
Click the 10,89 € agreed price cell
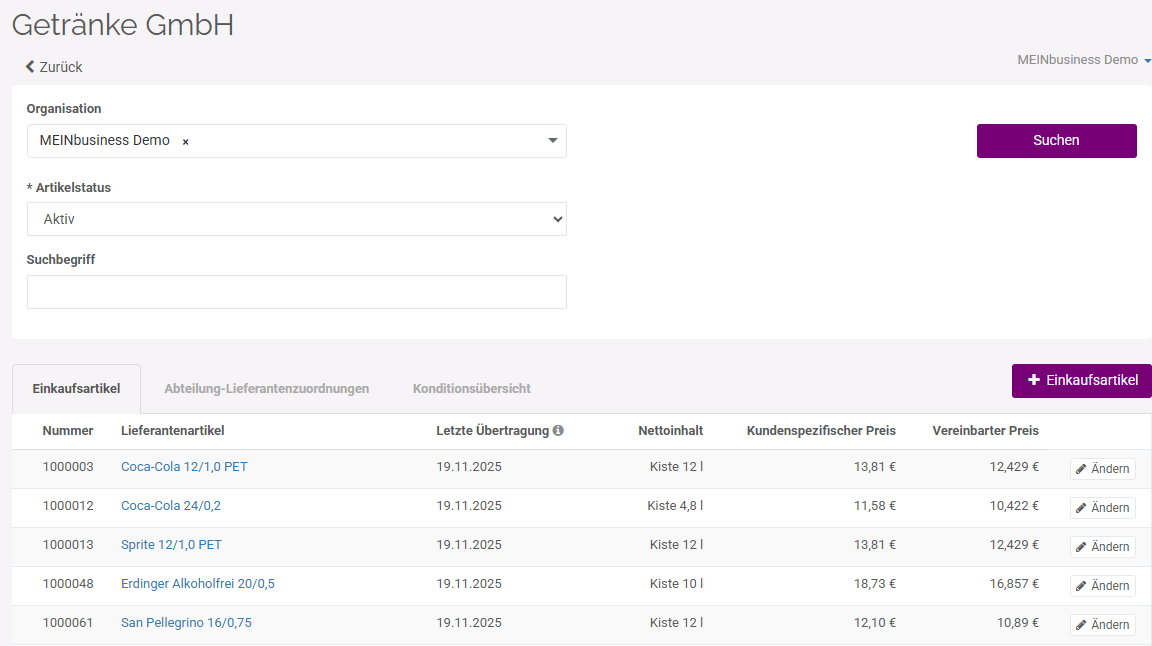[x=1018, y=622]
